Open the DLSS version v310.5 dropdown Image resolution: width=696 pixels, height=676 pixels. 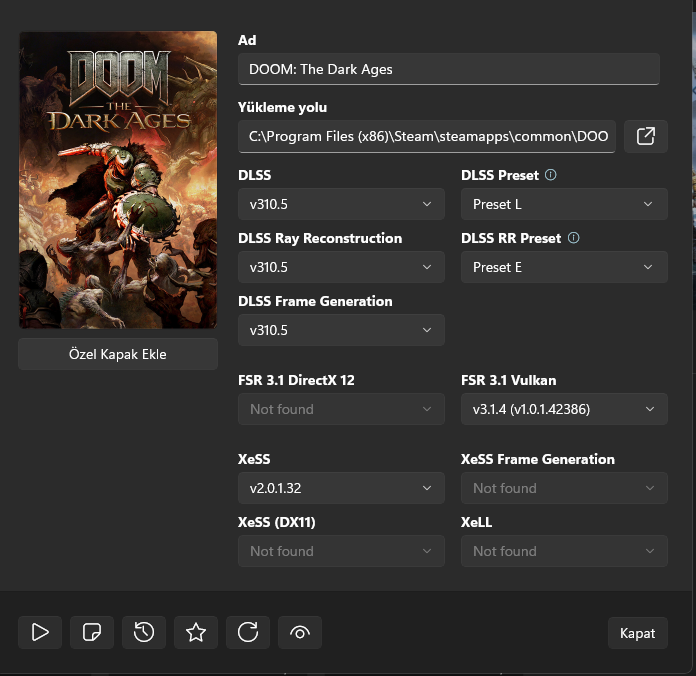pos(341,204)
